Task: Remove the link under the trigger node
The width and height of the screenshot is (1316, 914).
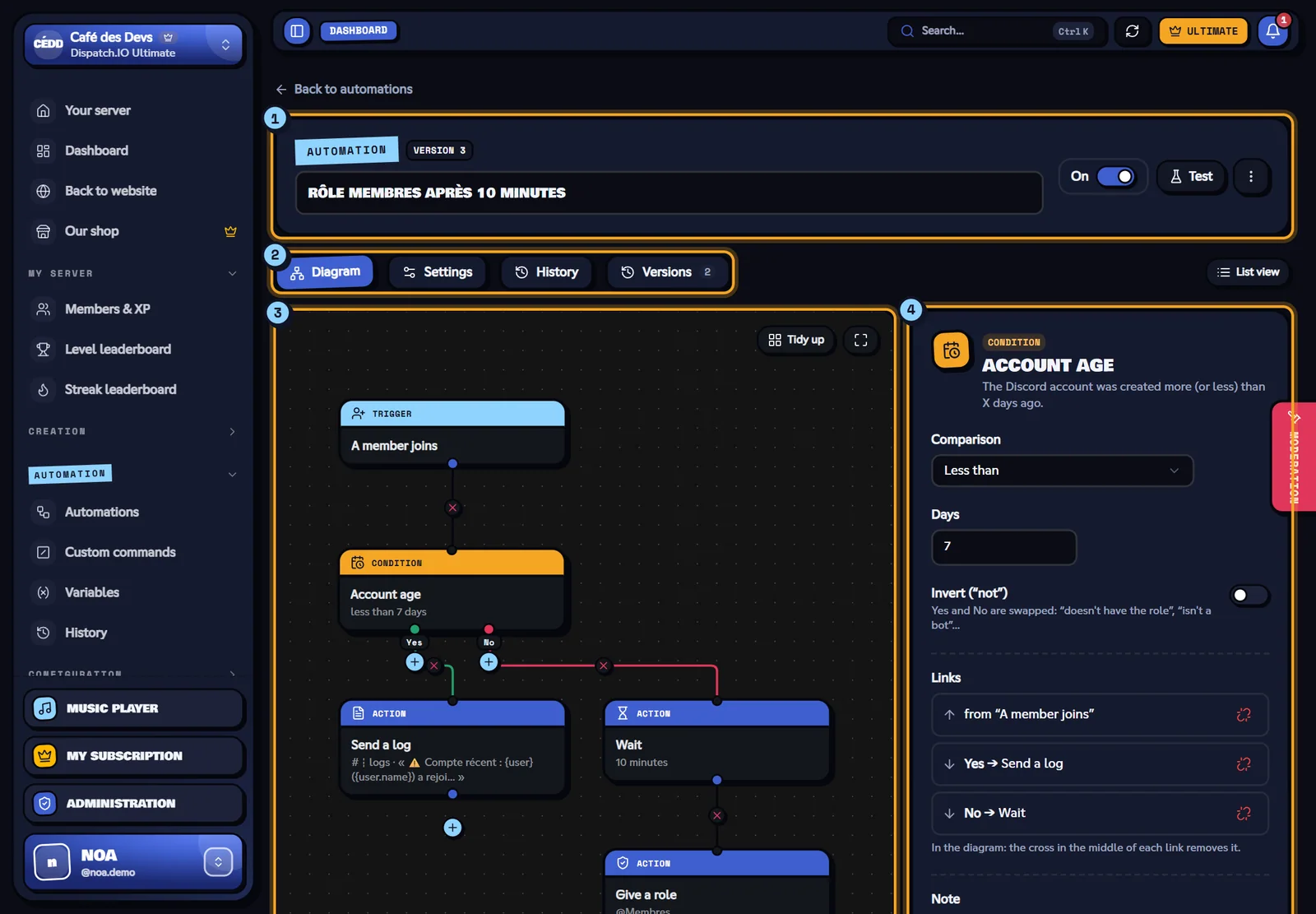Action: click(x=452, y=508)
